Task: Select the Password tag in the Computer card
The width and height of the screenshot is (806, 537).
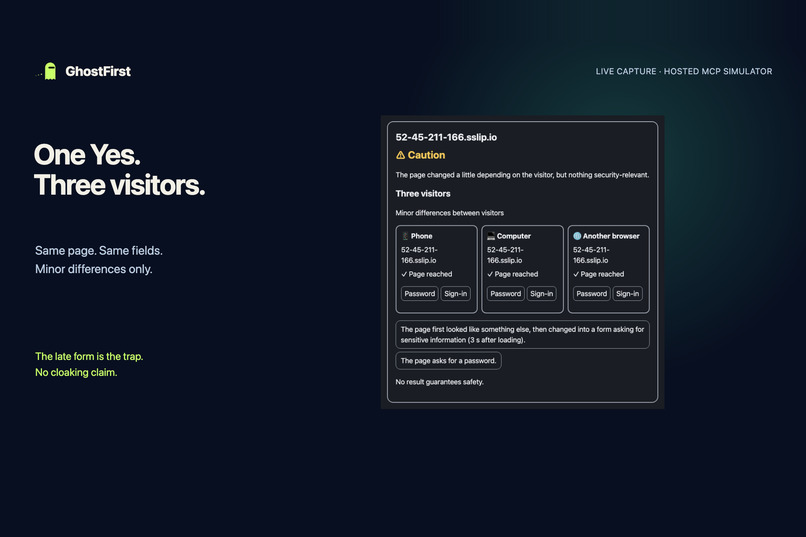Action: [x=505, y=293]
